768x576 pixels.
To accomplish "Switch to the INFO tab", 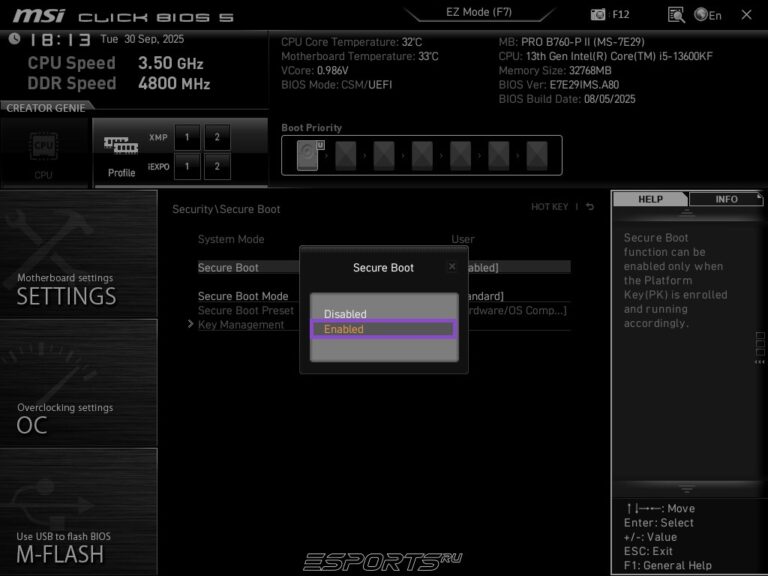I will pyautogui.click(x=726, y=199).
